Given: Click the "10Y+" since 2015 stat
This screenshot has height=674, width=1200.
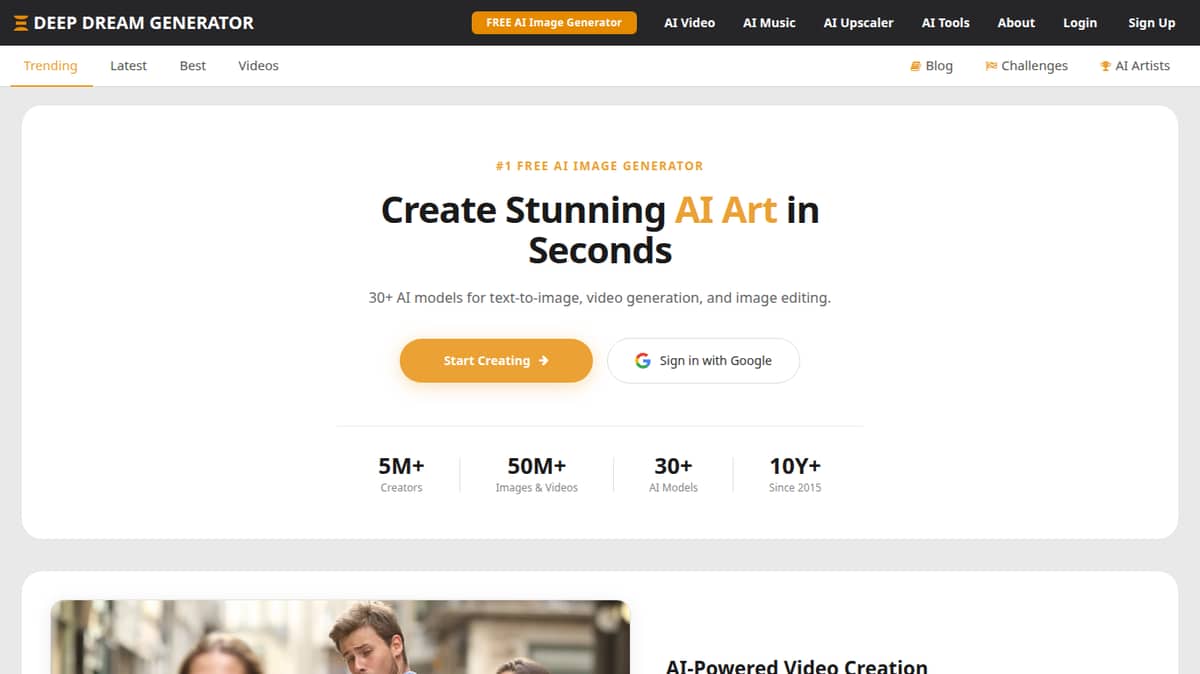Looking at the screenshot, I should click(x=795, y=474).
